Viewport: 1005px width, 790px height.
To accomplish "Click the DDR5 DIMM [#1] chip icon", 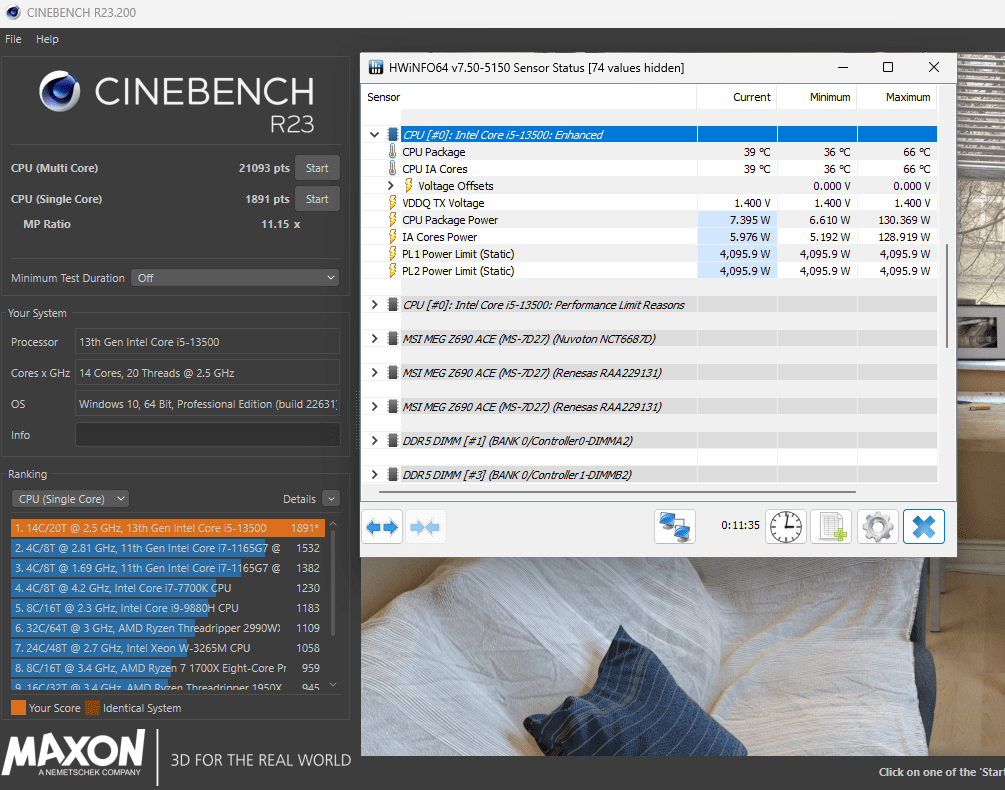I will (x=393, y=440).
